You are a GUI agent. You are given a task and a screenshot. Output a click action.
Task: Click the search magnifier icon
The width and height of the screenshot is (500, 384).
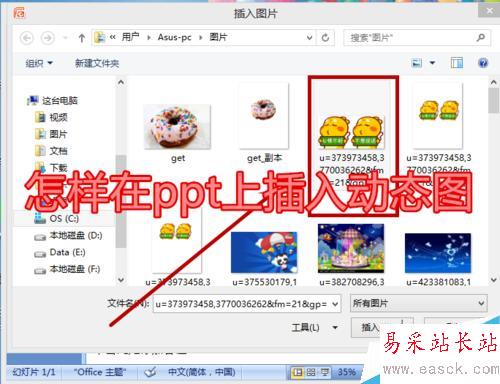coord(481,37)
